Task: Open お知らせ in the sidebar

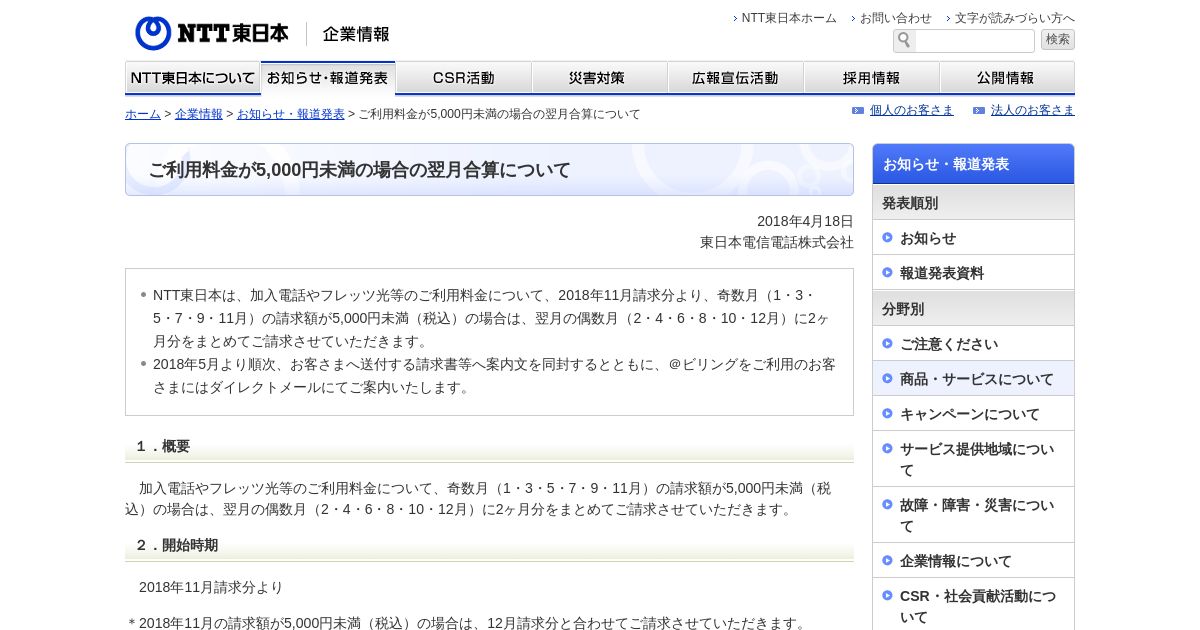Action: pyautogui.click(x=973, y=237)
